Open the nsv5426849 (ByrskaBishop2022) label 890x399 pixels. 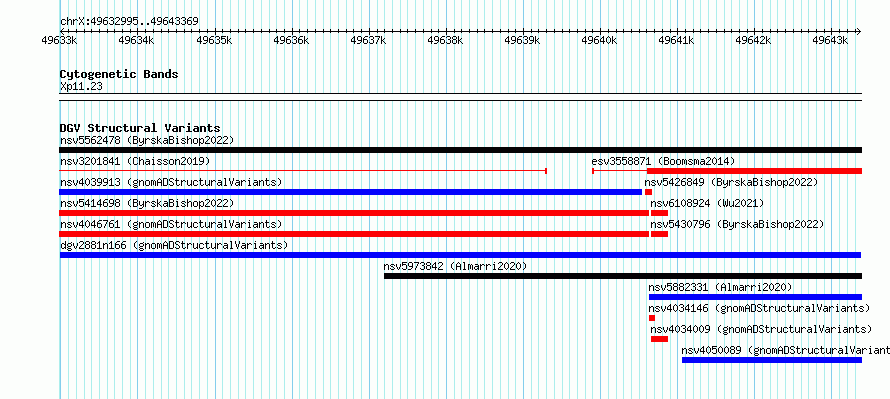tap(731, 182)
